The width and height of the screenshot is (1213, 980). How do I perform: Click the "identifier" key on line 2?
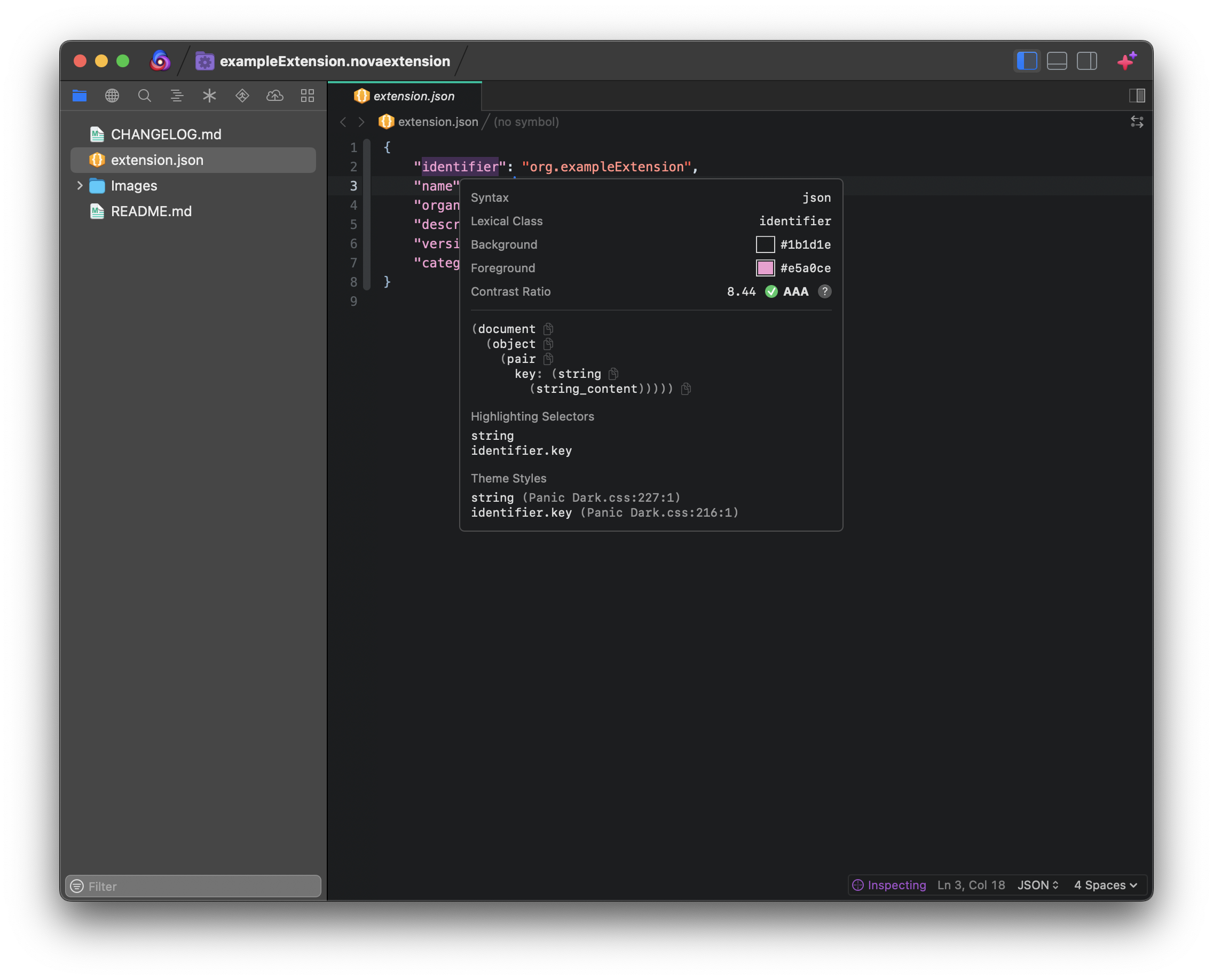point(460,167)
